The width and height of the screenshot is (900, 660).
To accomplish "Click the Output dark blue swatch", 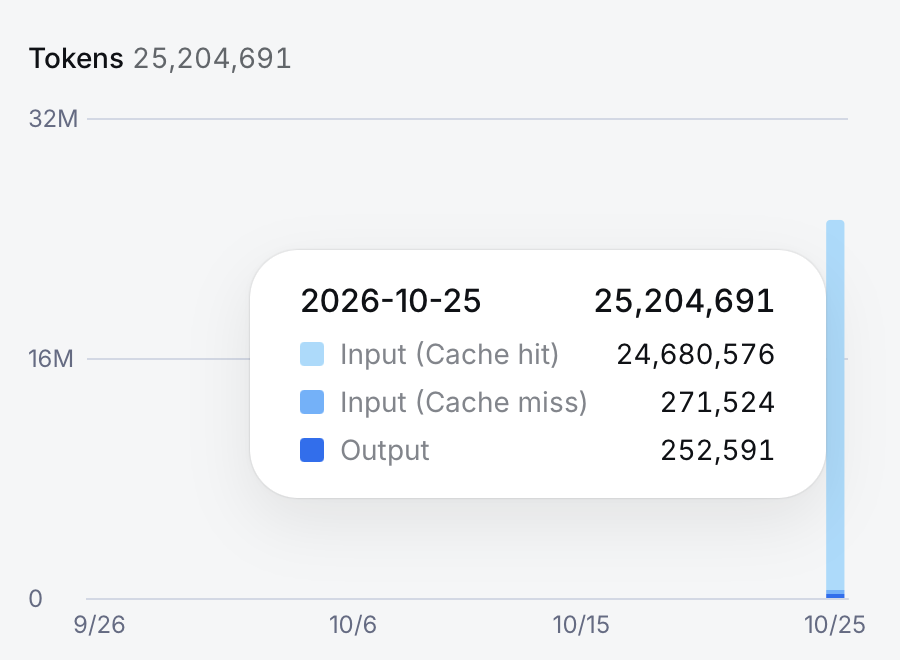I will click(312, 450).
